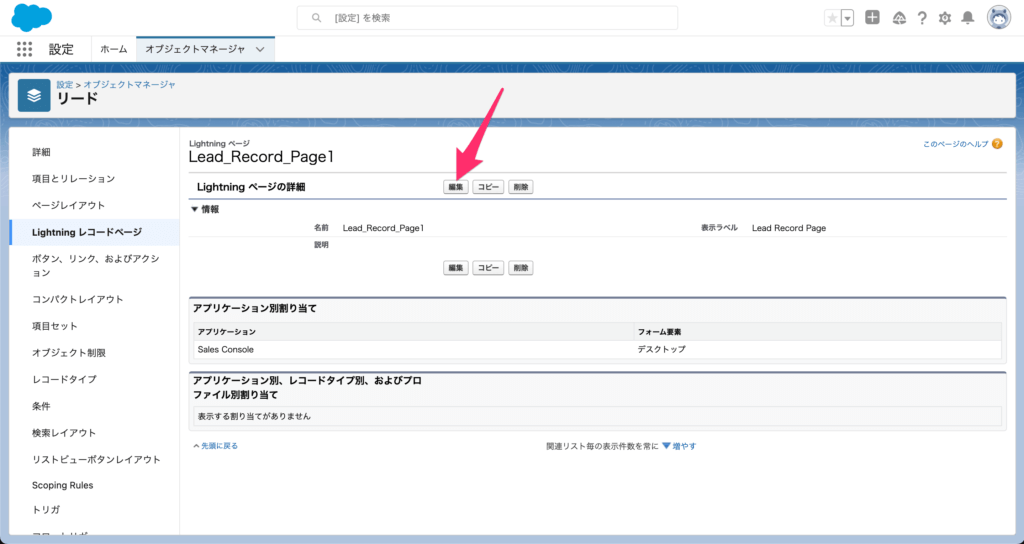This screenshot has width=1024, height=544.
Task: Click the Salesforce cloud logo
Action: (x=31, y=18)
